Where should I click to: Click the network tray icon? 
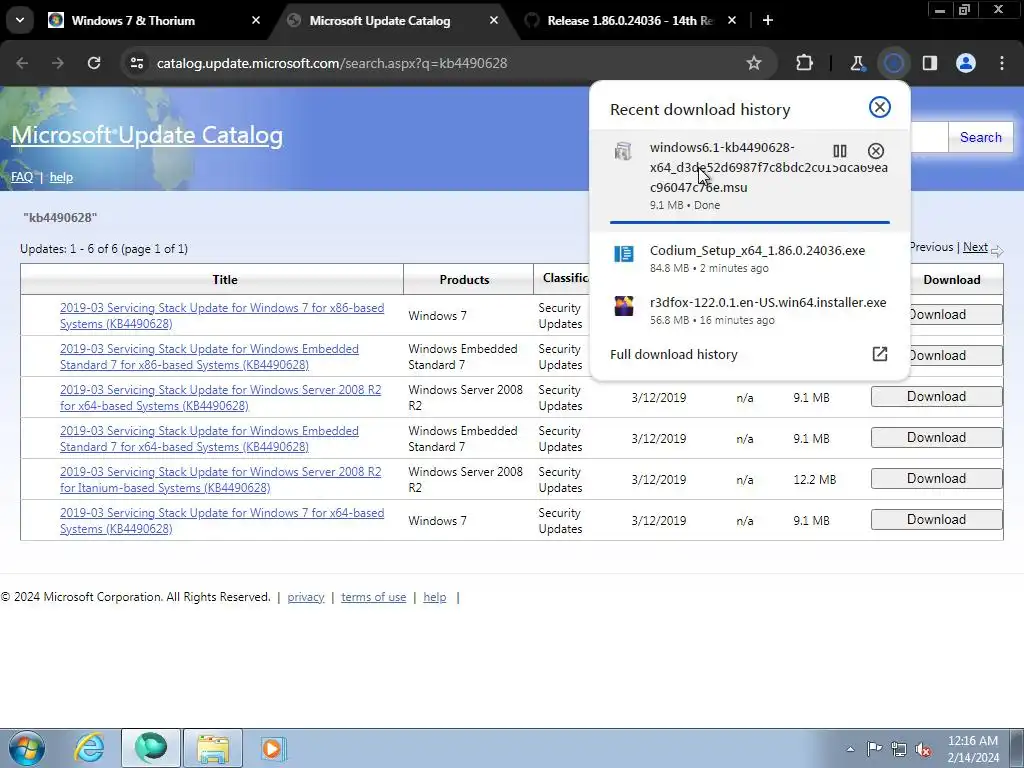[899, 749]
